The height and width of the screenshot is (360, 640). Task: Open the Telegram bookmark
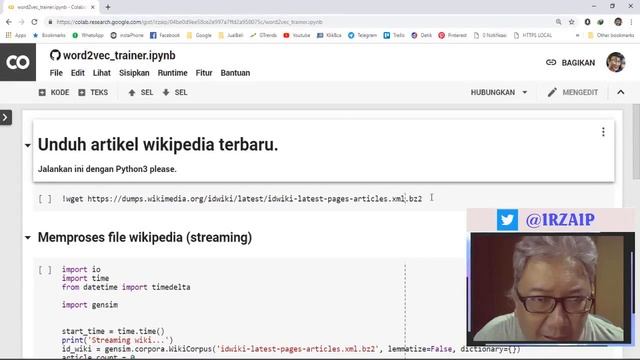[x=362, y=36]
